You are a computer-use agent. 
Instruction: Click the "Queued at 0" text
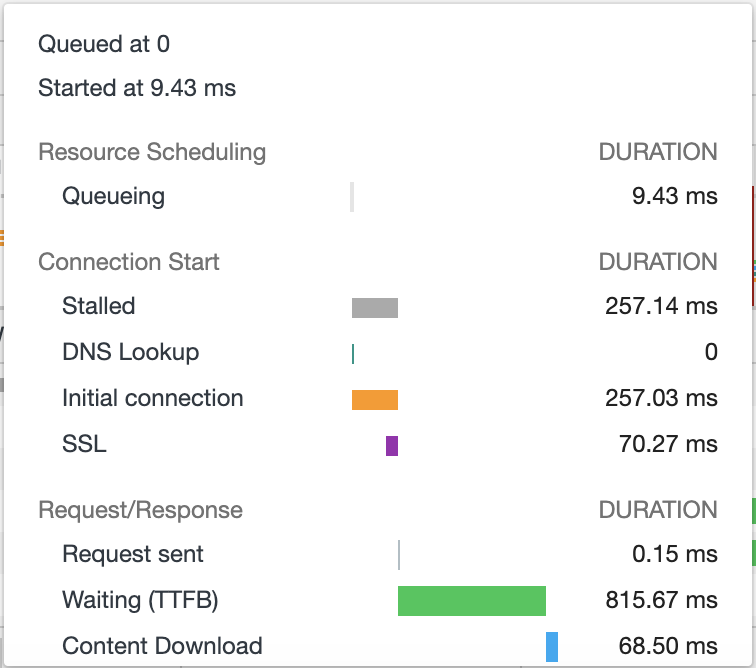point(104,44)
